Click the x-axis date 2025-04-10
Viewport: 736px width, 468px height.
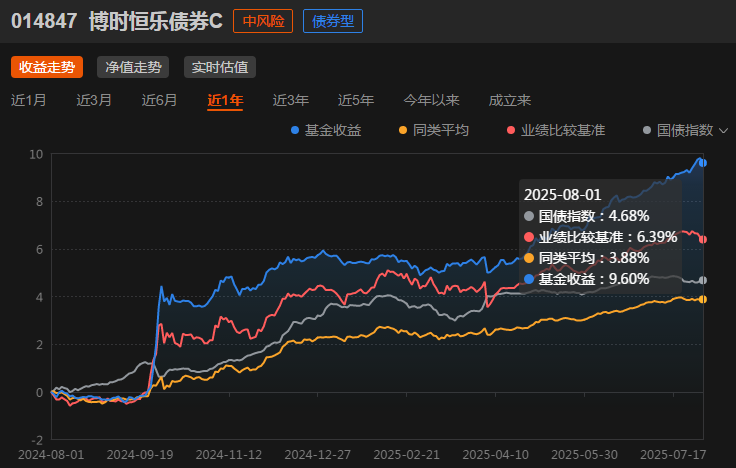[x=496, y=455]
